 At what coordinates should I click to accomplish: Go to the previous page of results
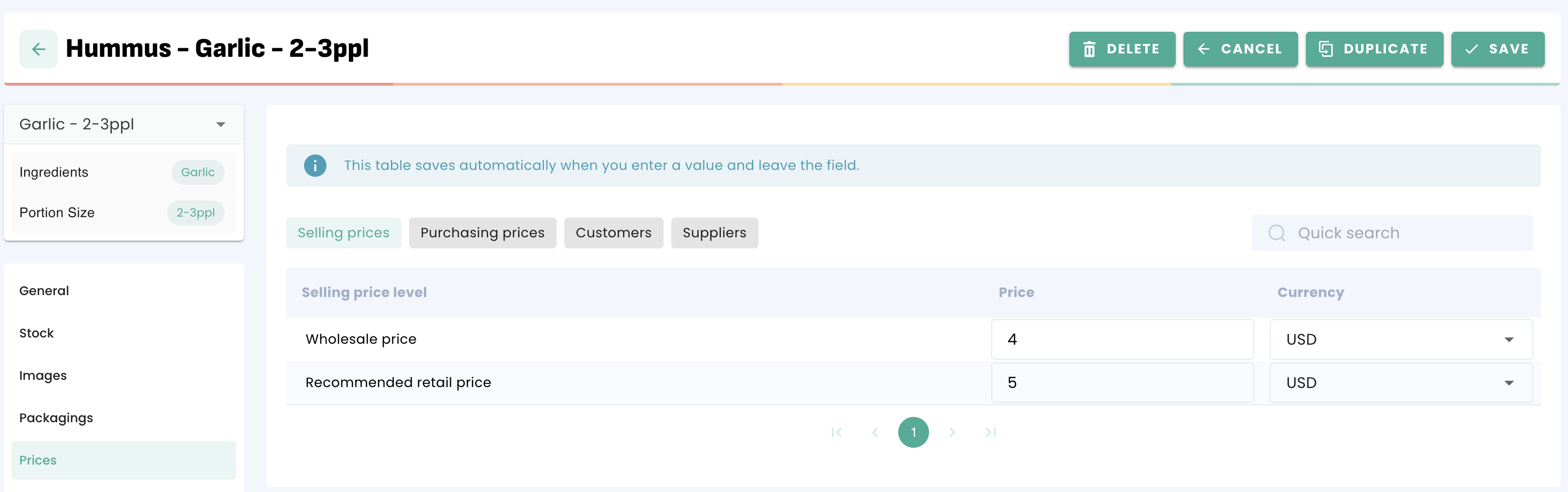[875, 432]
